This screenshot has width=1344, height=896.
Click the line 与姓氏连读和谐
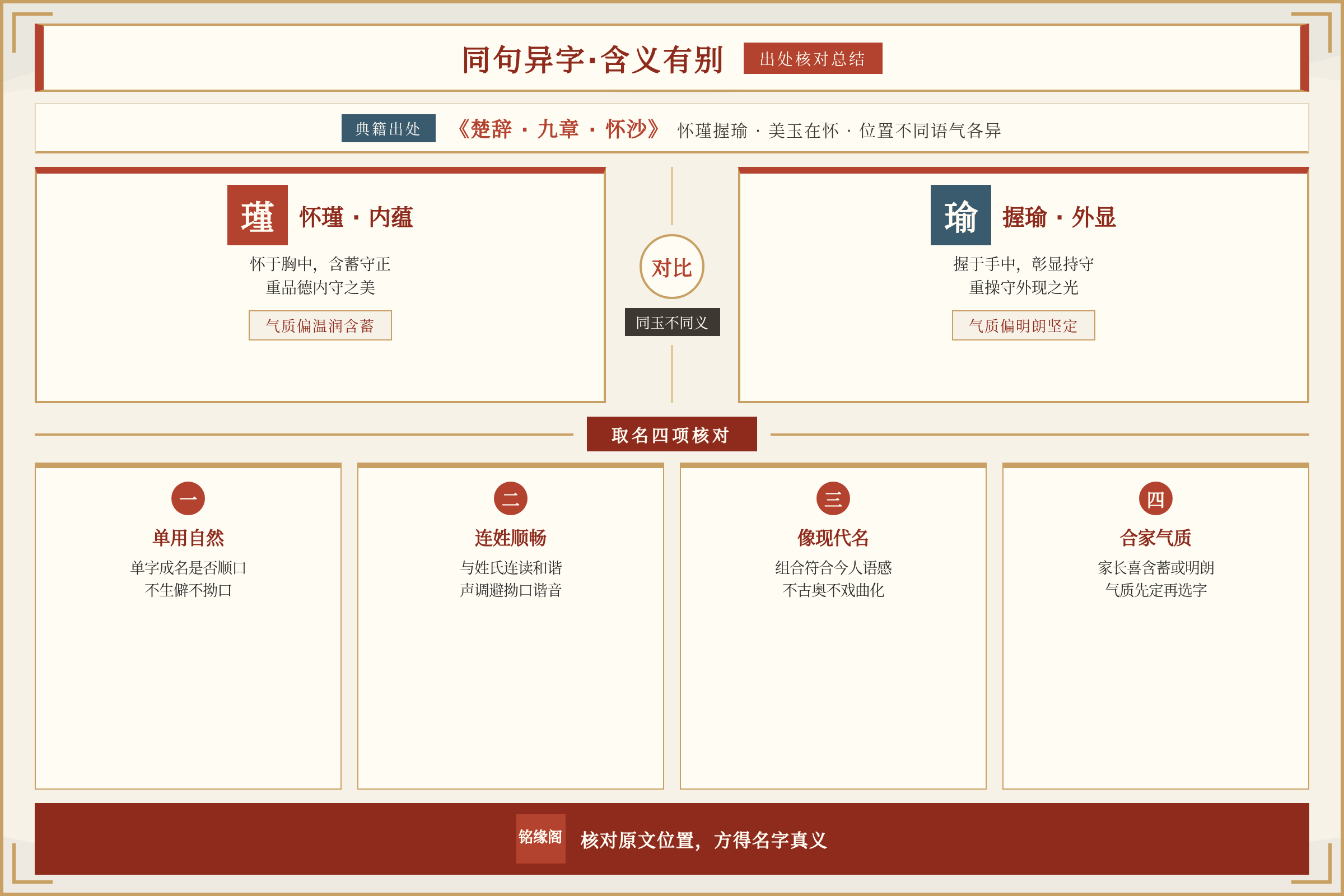click(x=510, y=567)
